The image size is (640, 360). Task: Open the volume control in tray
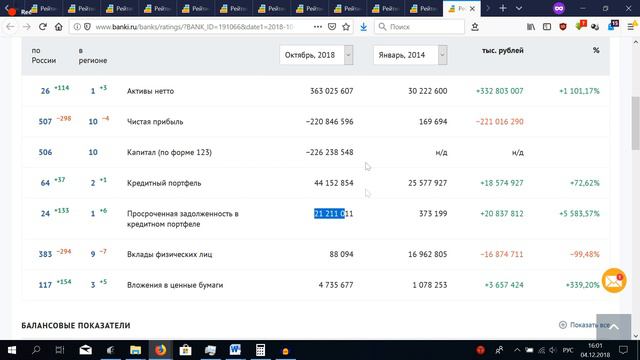[x=553, y=350]
